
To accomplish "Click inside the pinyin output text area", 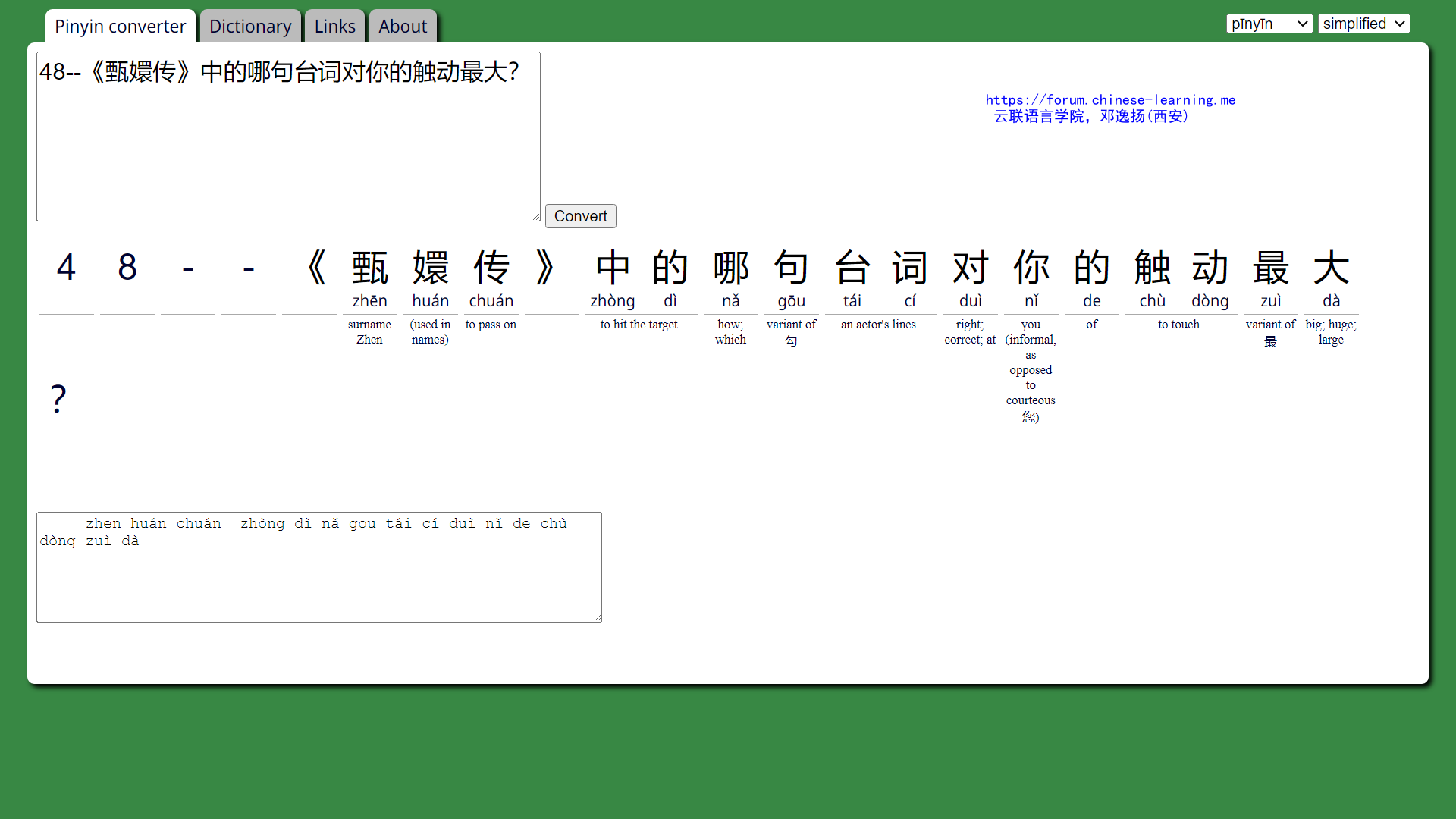I will 319,567.
